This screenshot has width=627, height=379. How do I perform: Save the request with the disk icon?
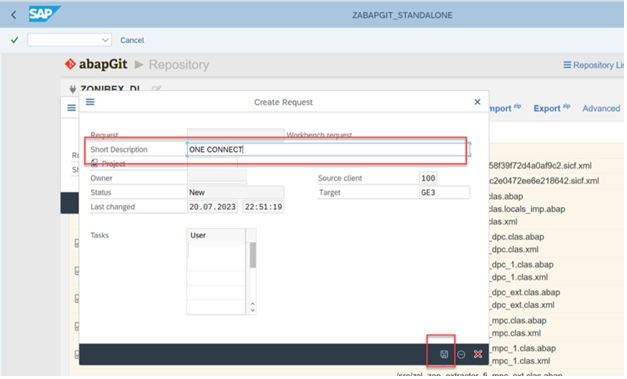point(444,354)
